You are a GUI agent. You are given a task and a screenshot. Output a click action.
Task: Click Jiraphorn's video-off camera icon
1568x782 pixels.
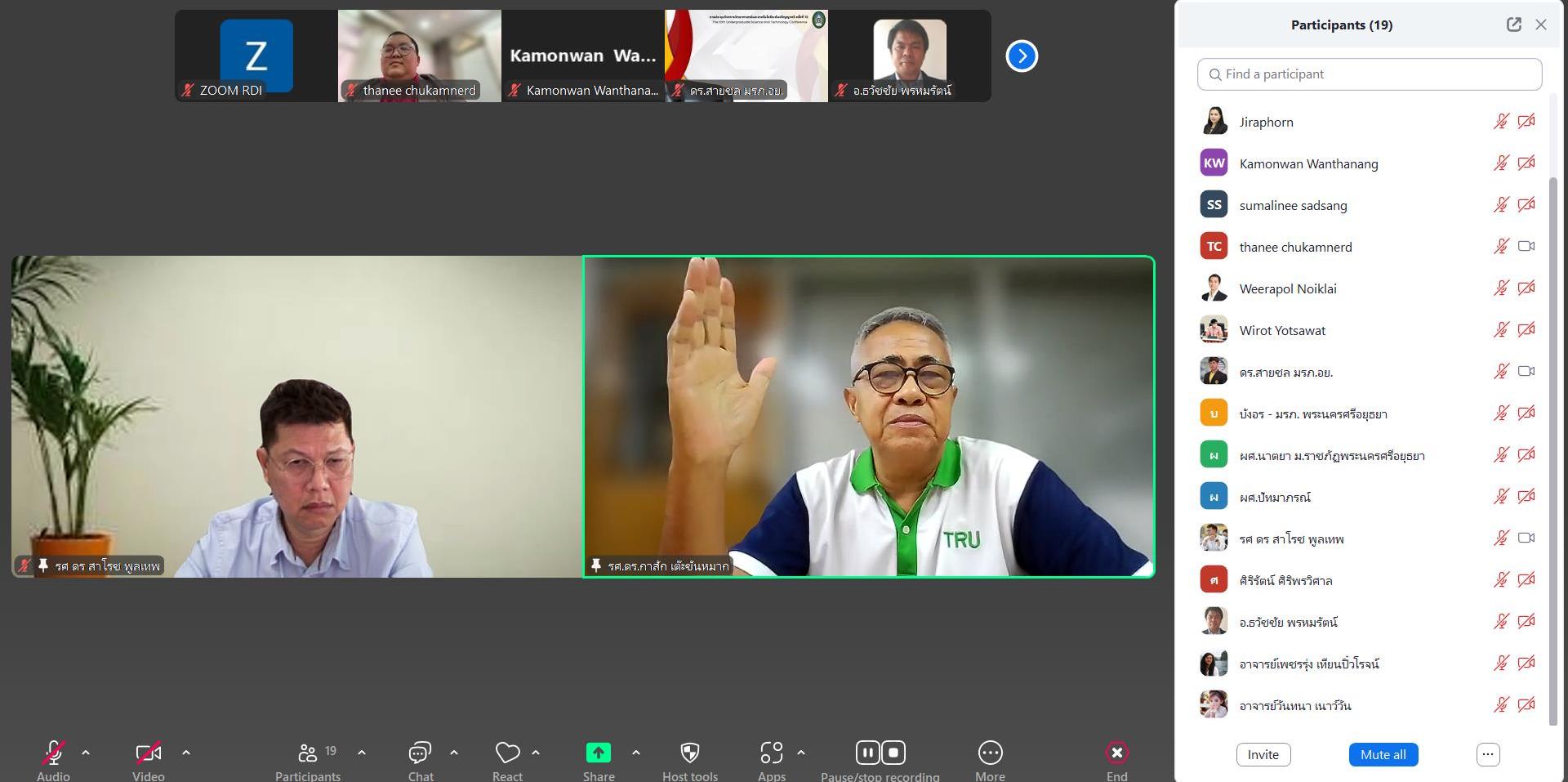pyautogui.click(x=1526, y=122)
